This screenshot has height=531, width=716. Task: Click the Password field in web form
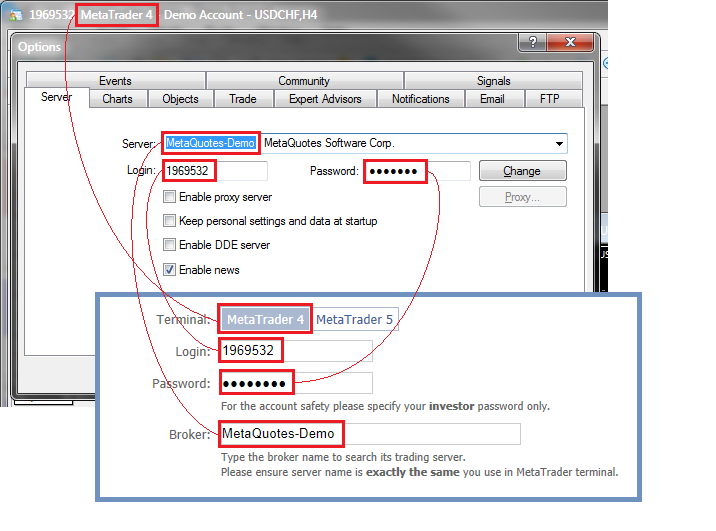296,383
